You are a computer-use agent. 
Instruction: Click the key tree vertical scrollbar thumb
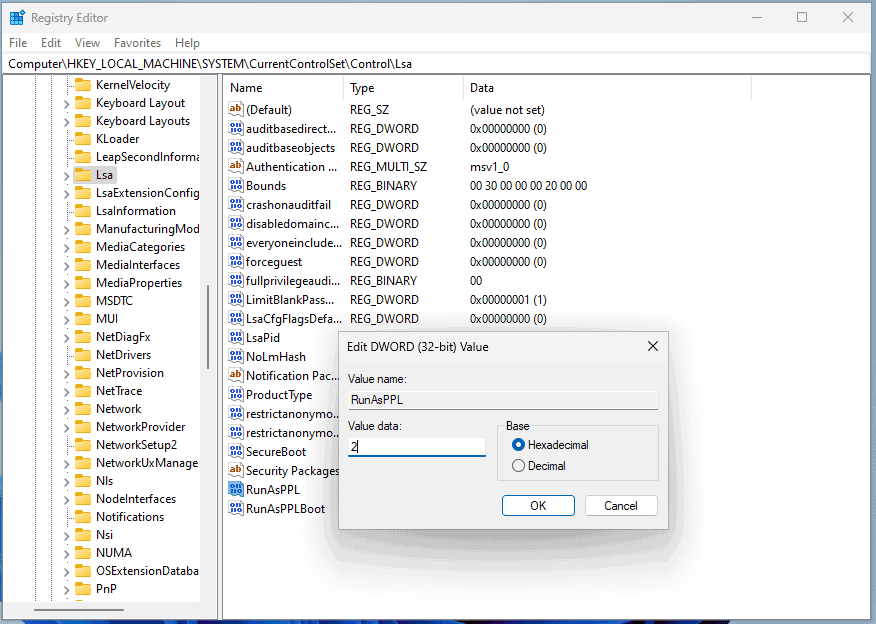click(208, 327)
